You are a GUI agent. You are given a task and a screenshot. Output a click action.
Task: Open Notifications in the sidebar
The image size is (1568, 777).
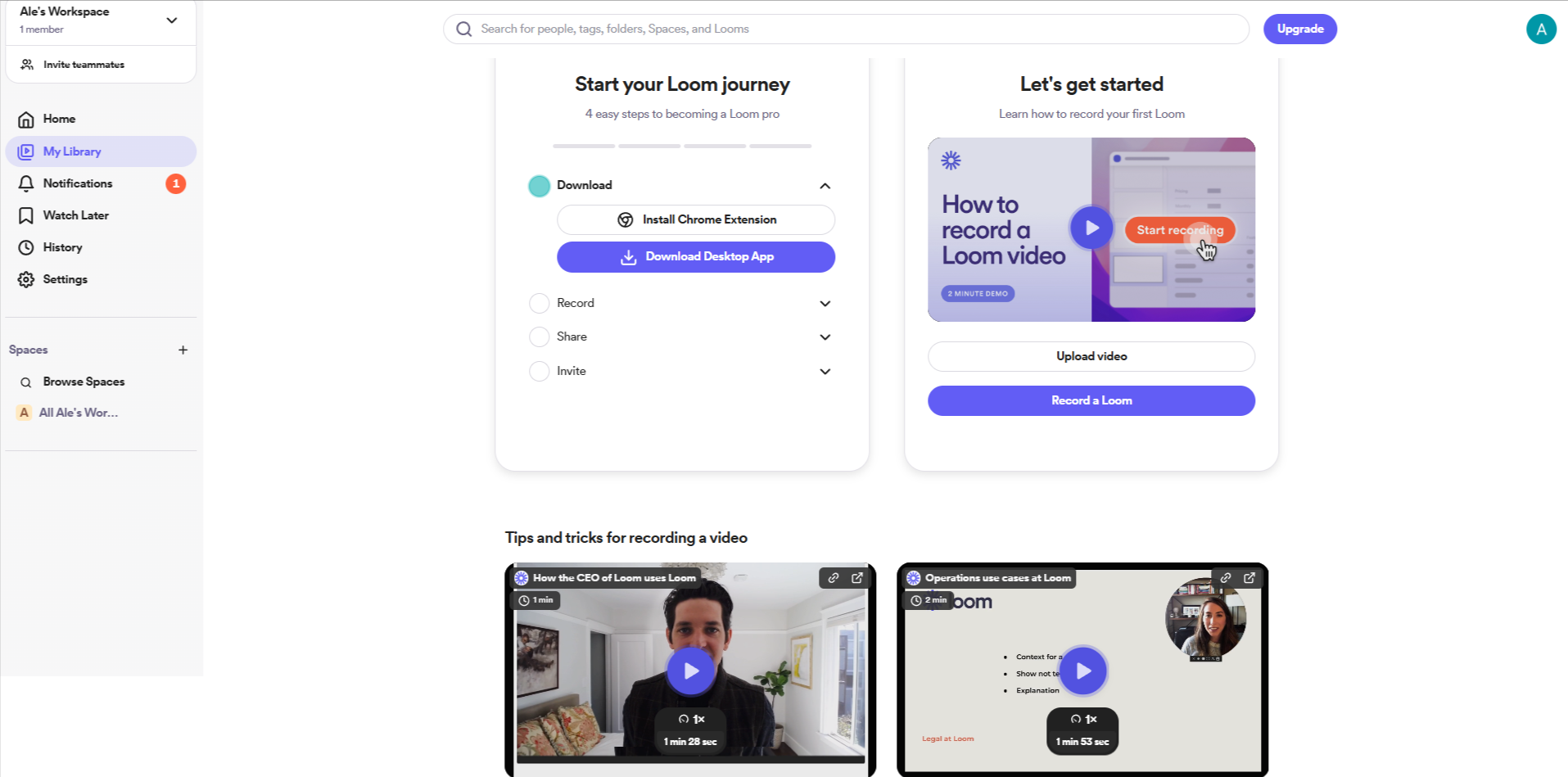101,183
